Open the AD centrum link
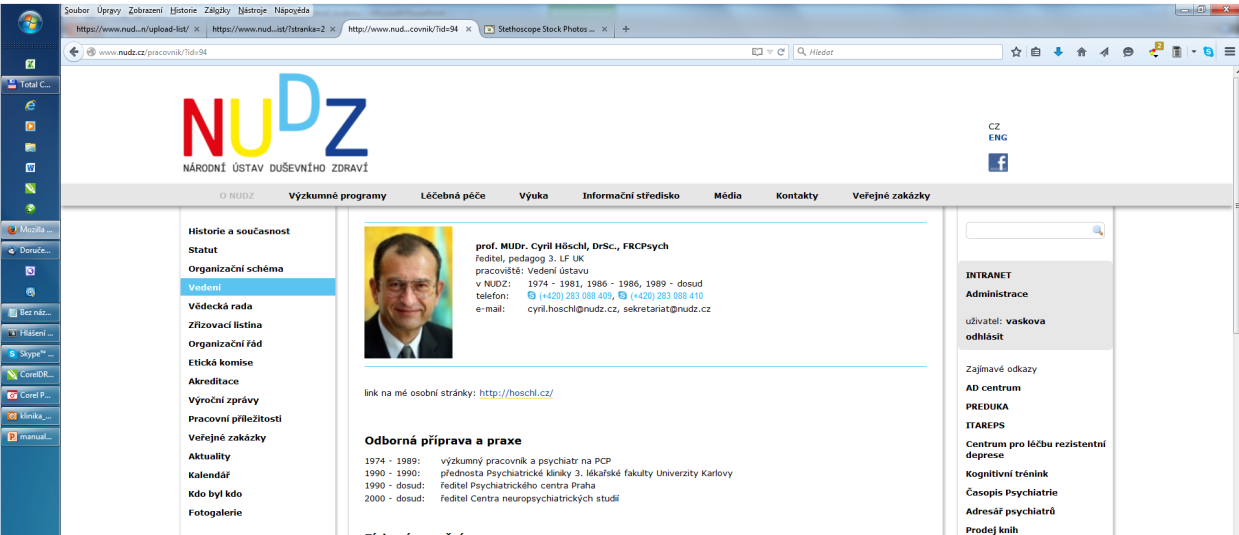Screen dimensions: 1239x535 click(x=993, y=388)
